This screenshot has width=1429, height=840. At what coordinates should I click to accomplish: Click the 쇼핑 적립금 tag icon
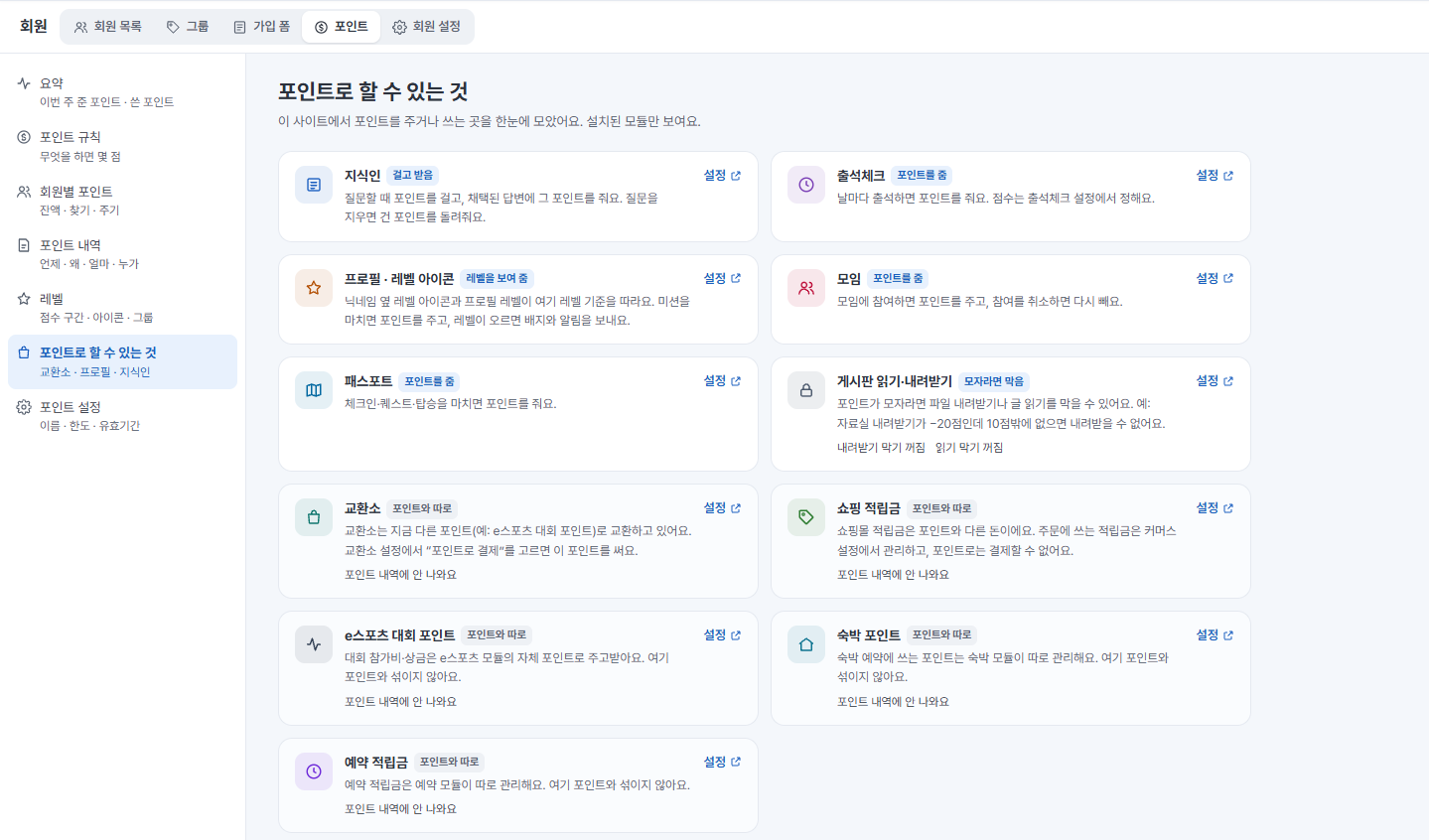pos(806,517)
